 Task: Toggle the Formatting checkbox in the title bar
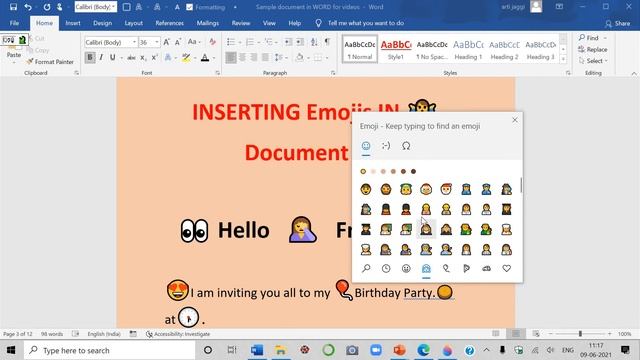point(189,7)
